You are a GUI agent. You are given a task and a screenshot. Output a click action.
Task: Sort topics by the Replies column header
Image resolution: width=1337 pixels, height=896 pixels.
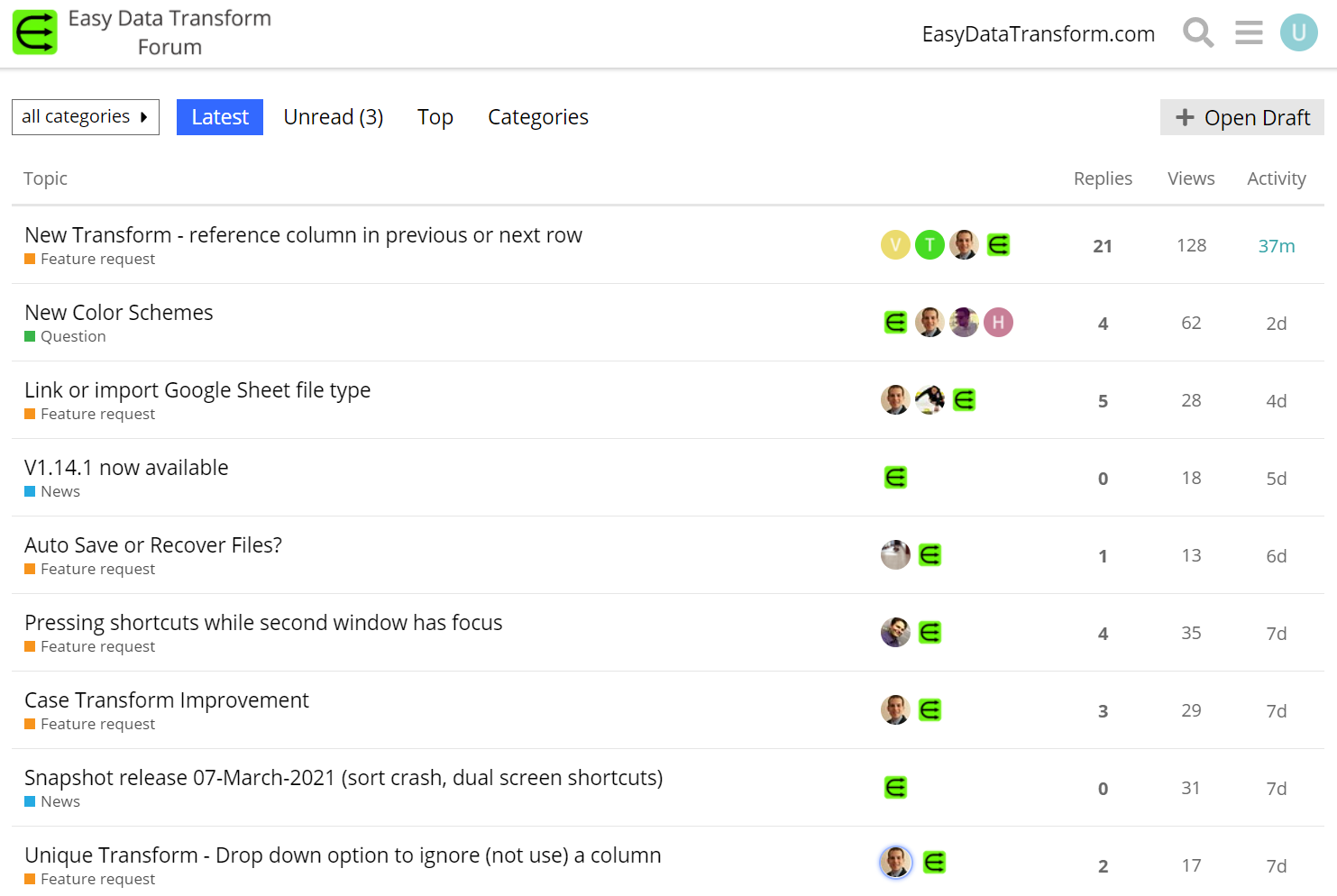pyautogui.click(x=1103, y=178)
